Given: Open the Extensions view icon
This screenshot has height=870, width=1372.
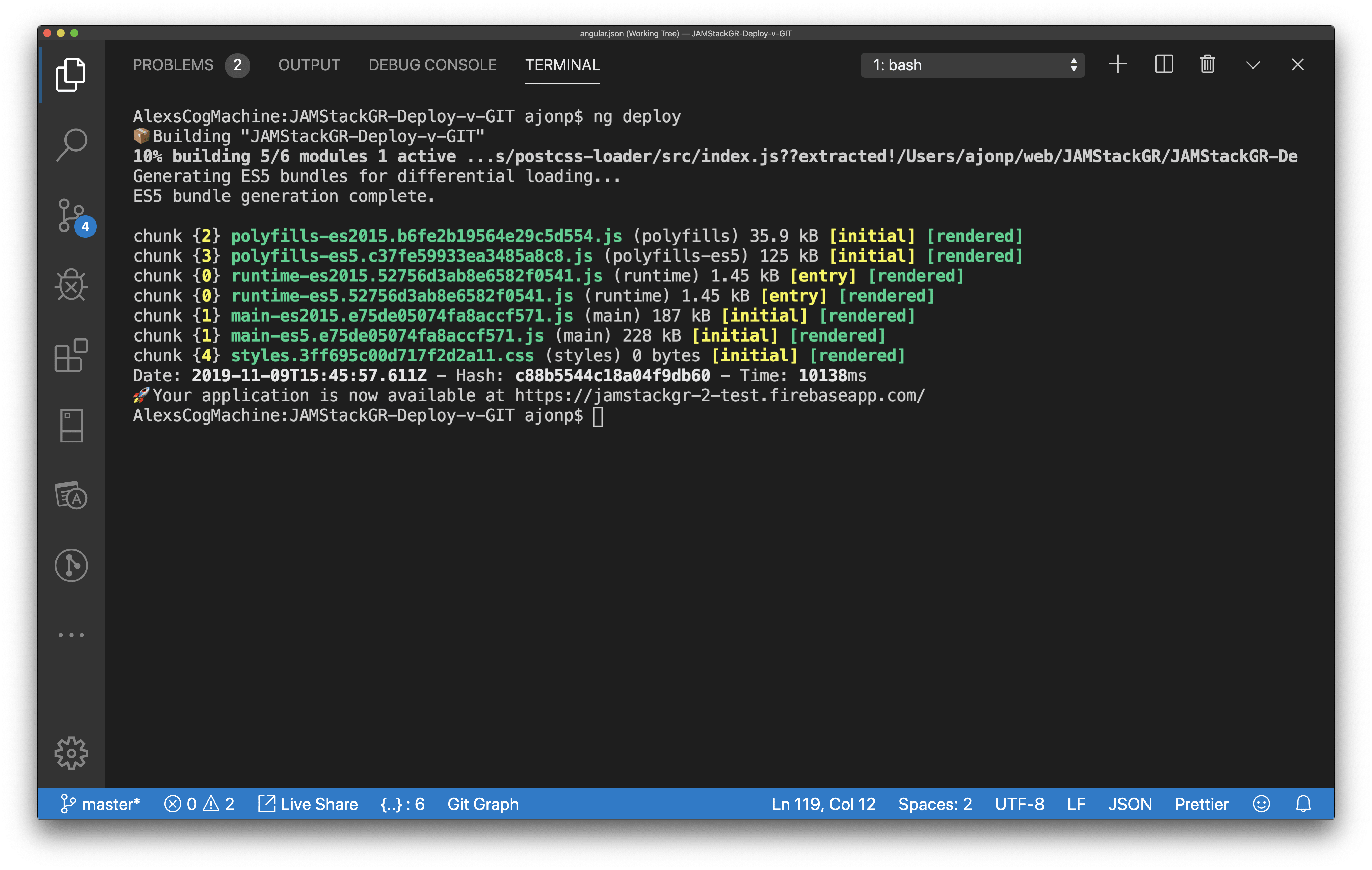Looking at the screenshot, I should click(71, 355).
